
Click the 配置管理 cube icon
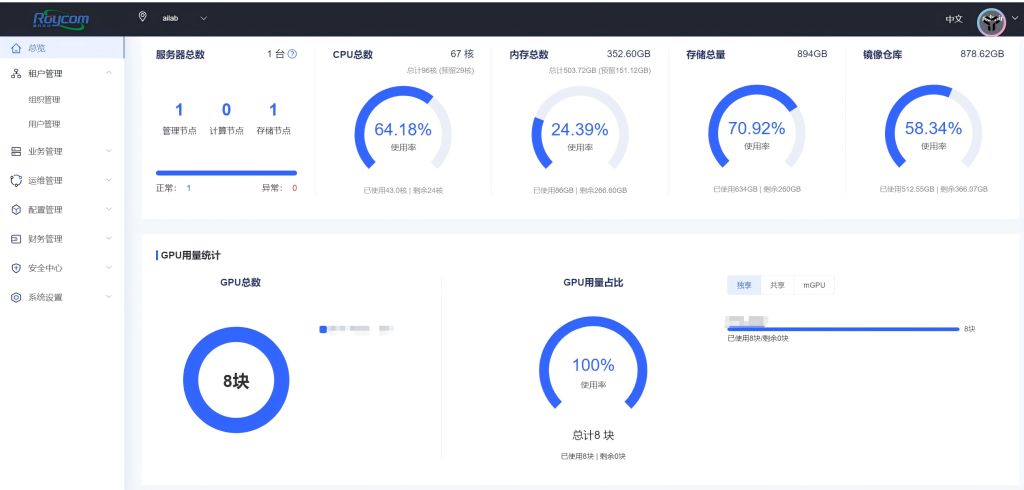click(16, 210)
